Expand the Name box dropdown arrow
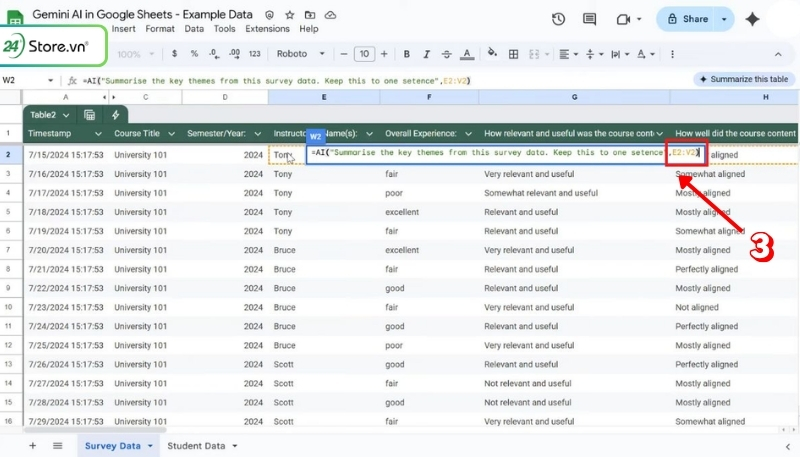Image resolution: width=800 pixels, height=457 pixels. 51,81
